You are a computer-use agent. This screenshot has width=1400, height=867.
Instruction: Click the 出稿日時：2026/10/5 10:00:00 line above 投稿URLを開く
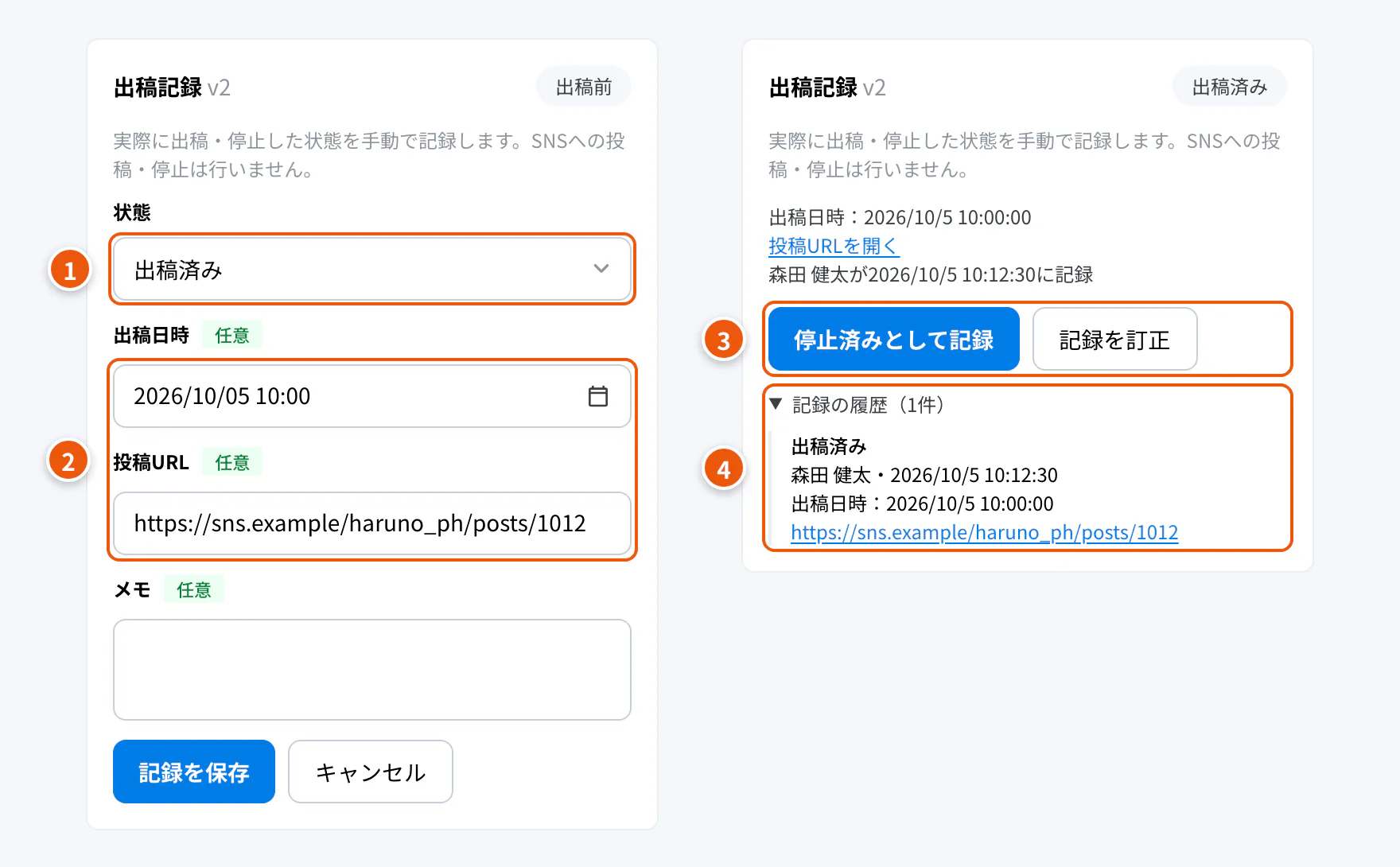point(900,217)
